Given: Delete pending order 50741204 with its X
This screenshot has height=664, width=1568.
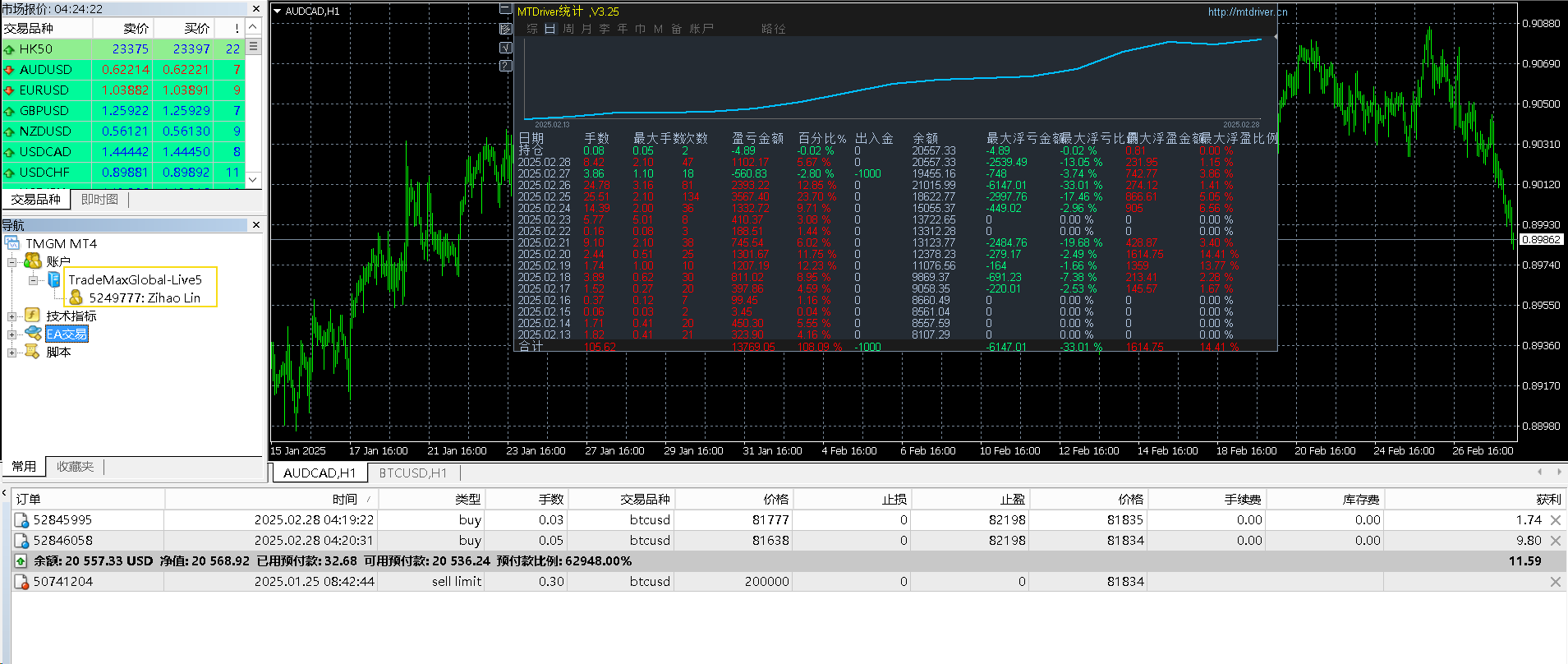Looking at the screenshot, I should pyautogui.click(x=1555, y=582).
